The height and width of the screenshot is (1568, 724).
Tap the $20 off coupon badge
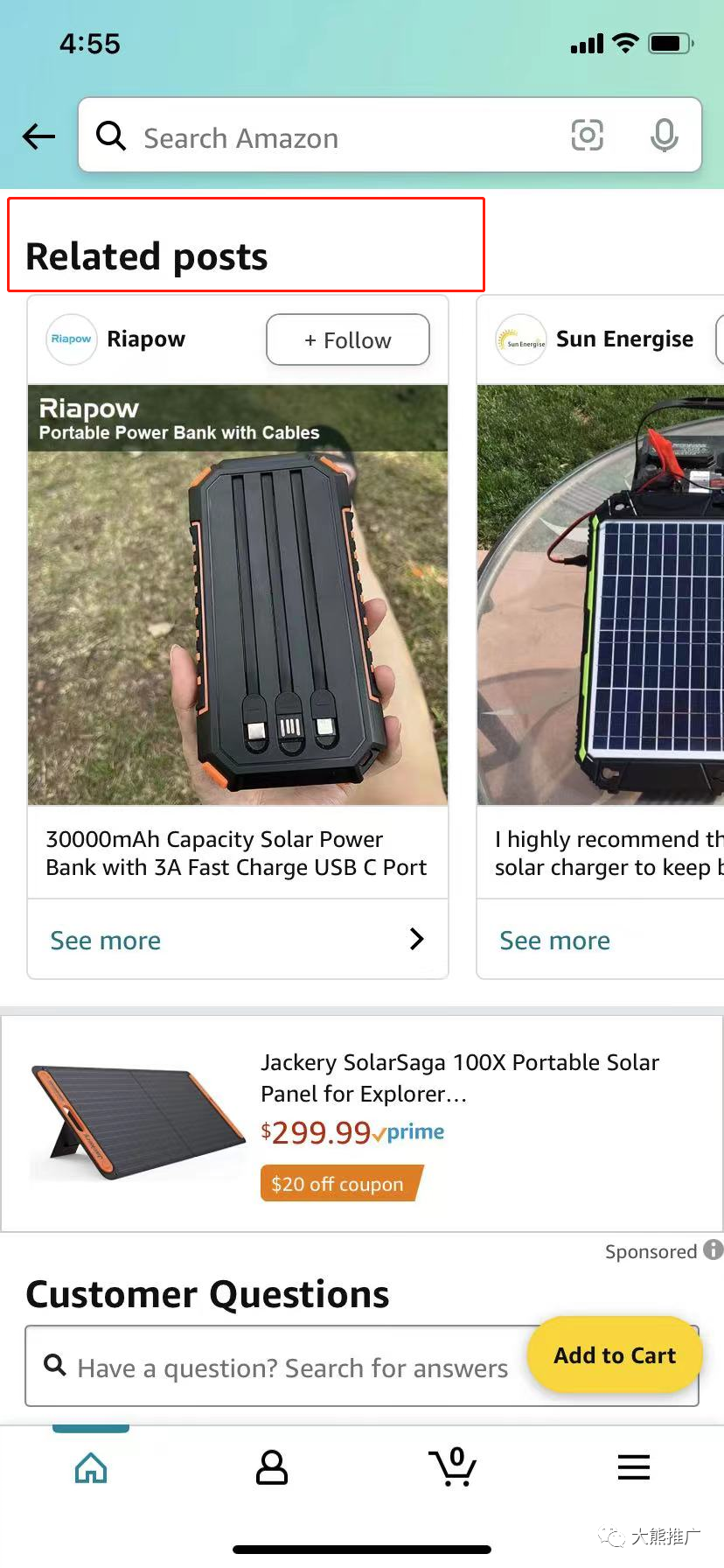click(338, 1184)
